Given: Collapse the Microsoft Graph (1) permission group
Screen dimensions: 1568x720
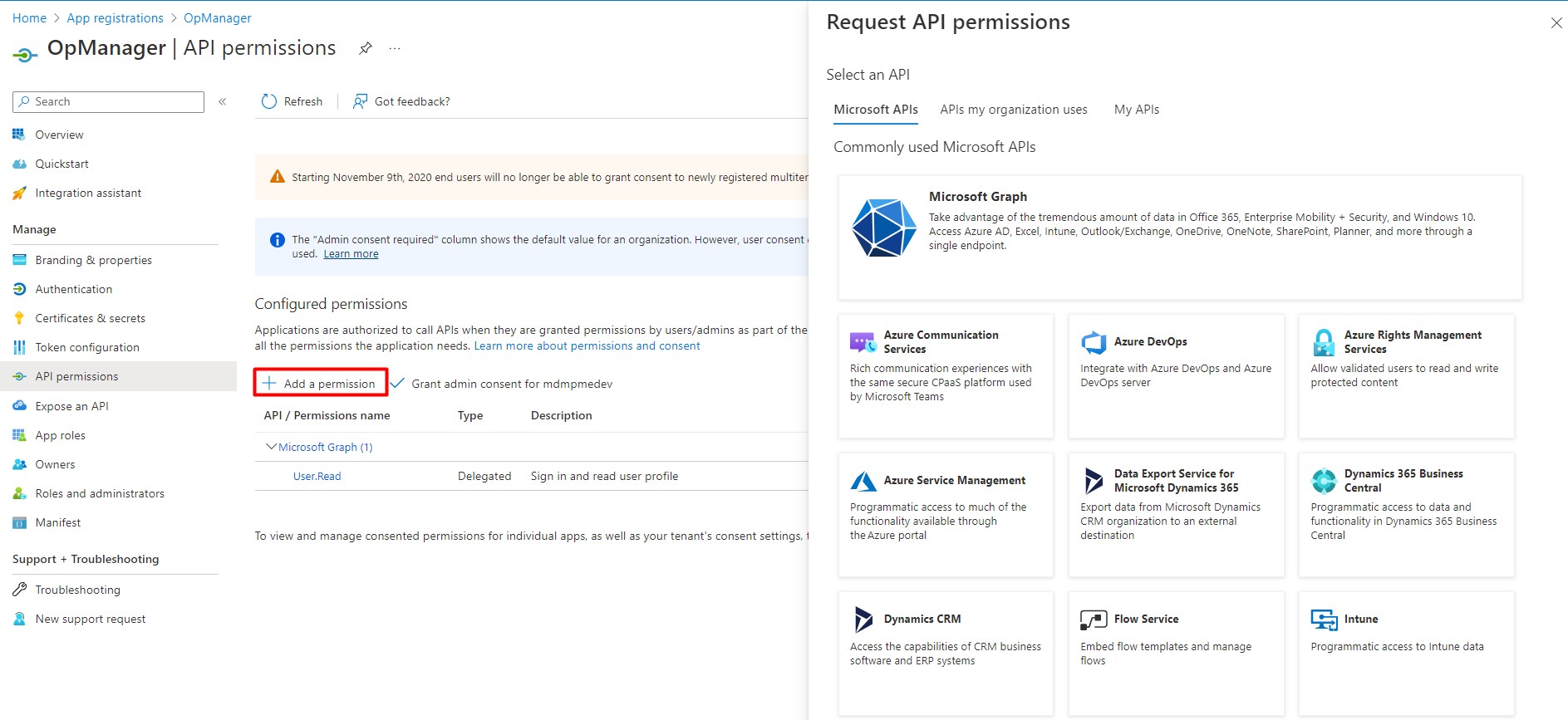Looking at the screenshot, I should 271,447.
